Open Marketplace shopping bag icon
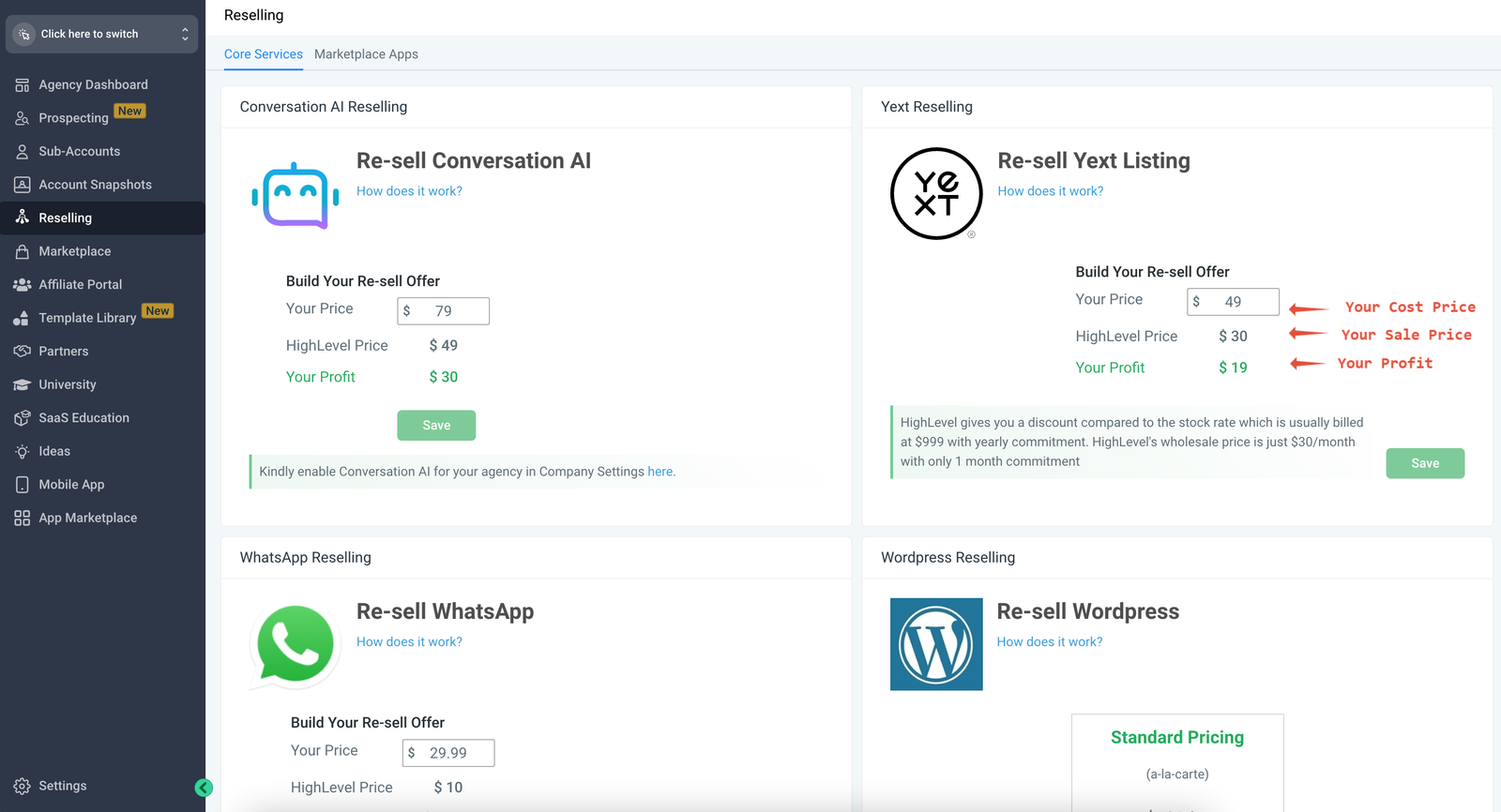Screen dimensions: 1501x812 coord(23,251)
